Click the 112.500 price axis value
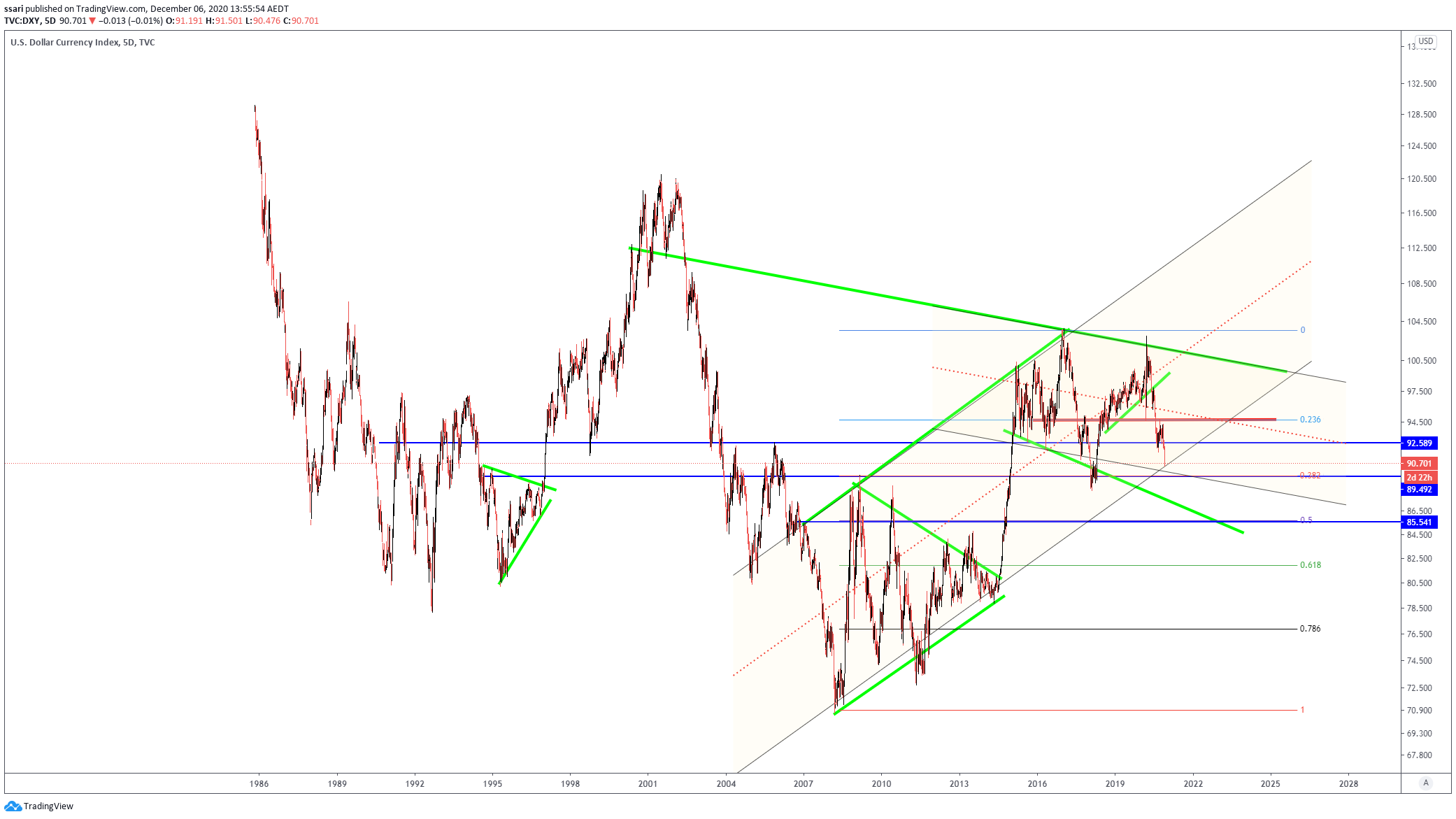This screenshot has height=819, width=1456. (1422, 248)
